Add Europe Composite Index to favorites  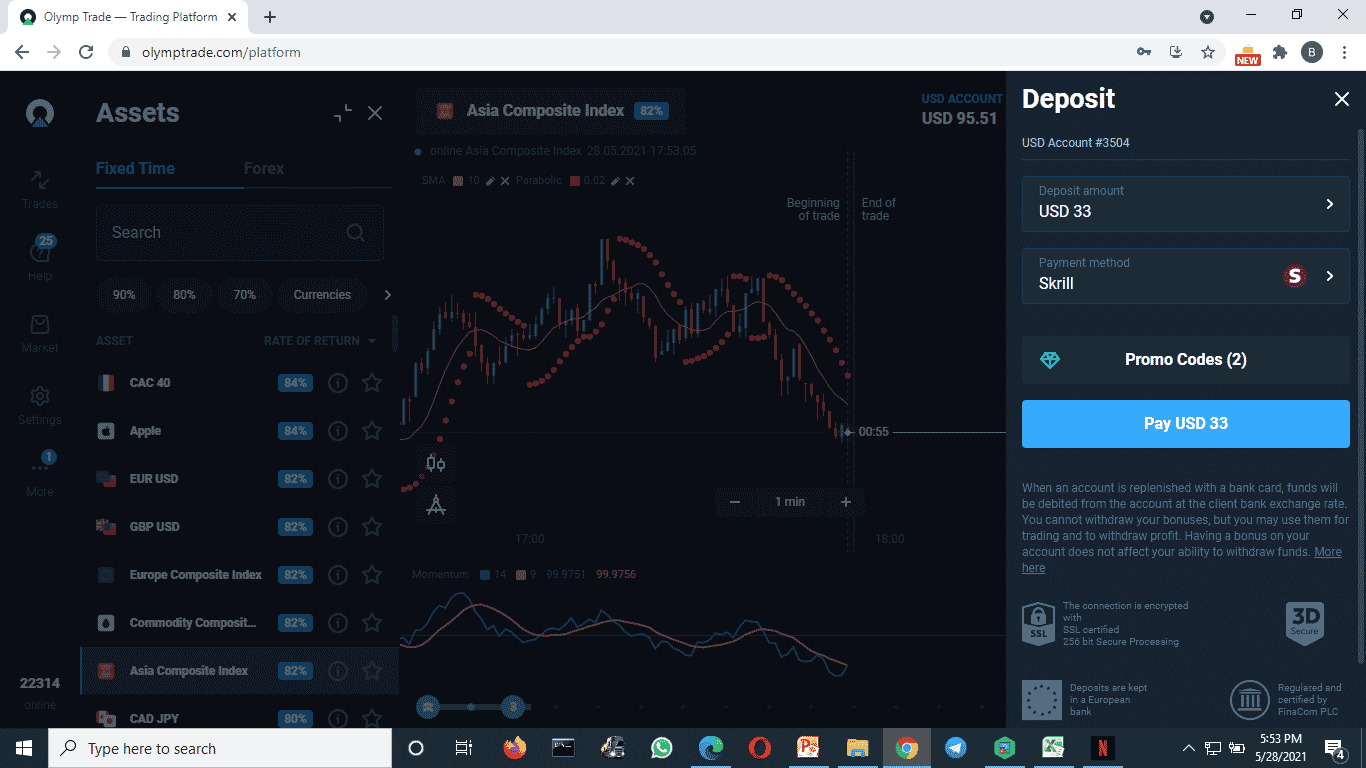pyautogui.click(x=372, y=575)
